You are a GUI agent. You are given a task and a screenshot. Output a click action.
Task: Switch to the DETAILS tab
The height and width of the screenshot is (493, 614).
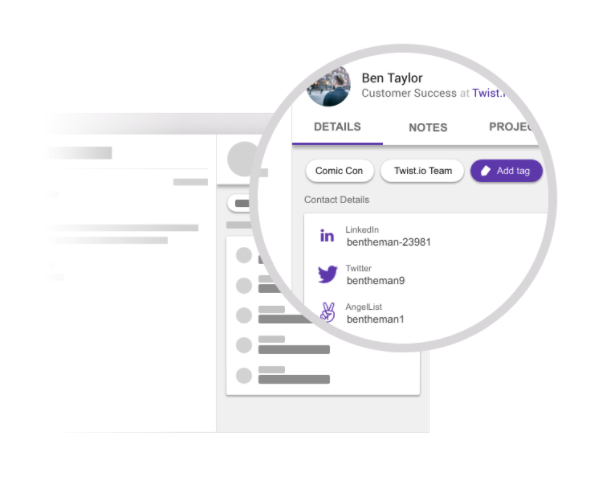point(337,127)
